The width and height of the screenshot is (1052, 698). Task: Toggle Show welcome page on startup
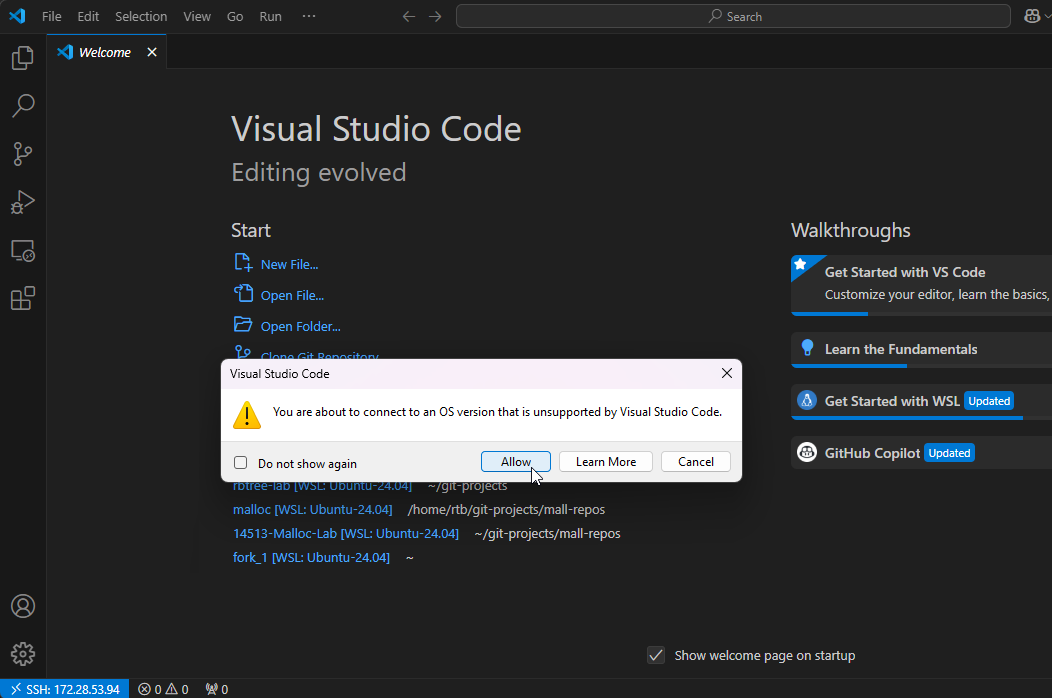(655, 655)
